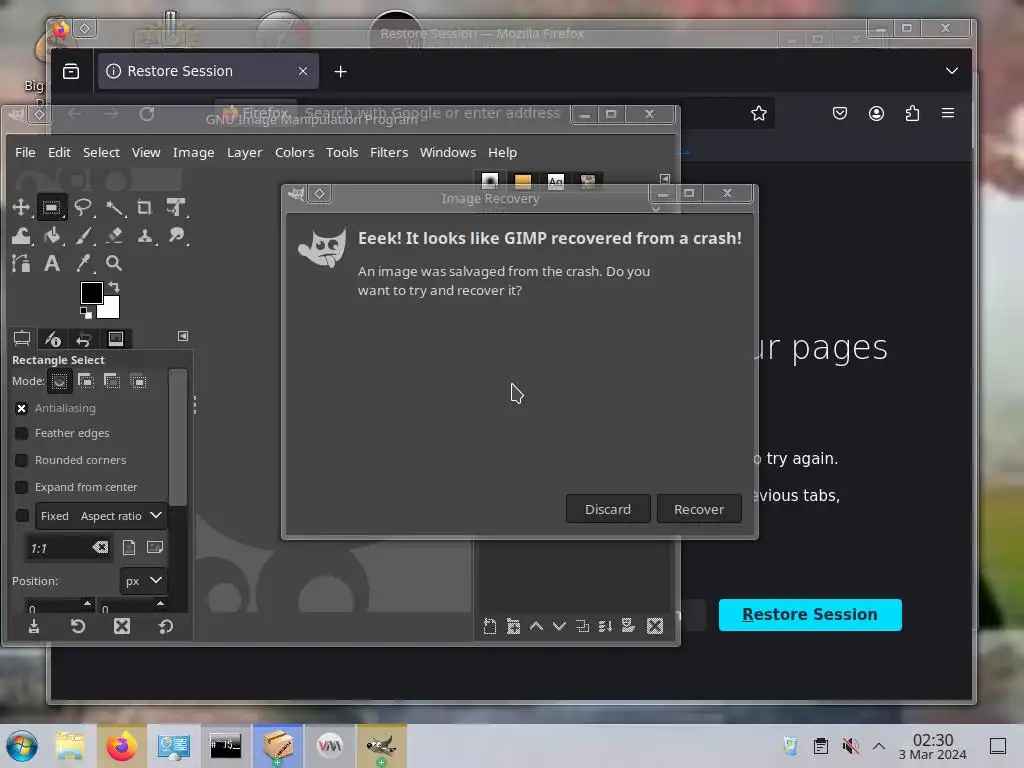Choose Add to selection mode

[x=86, y=381]
